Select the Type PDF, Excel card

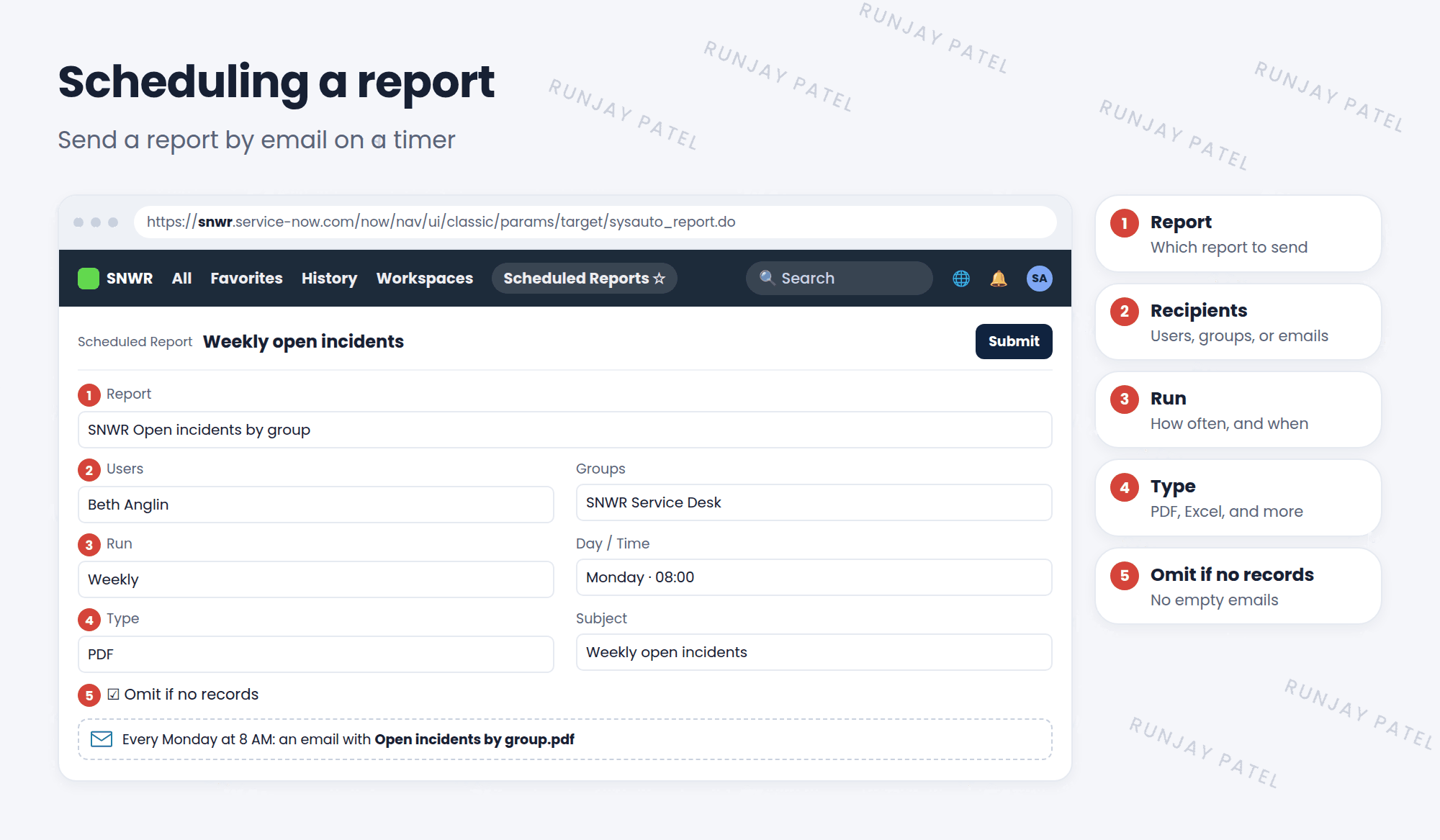click(x=1238, y=498)
